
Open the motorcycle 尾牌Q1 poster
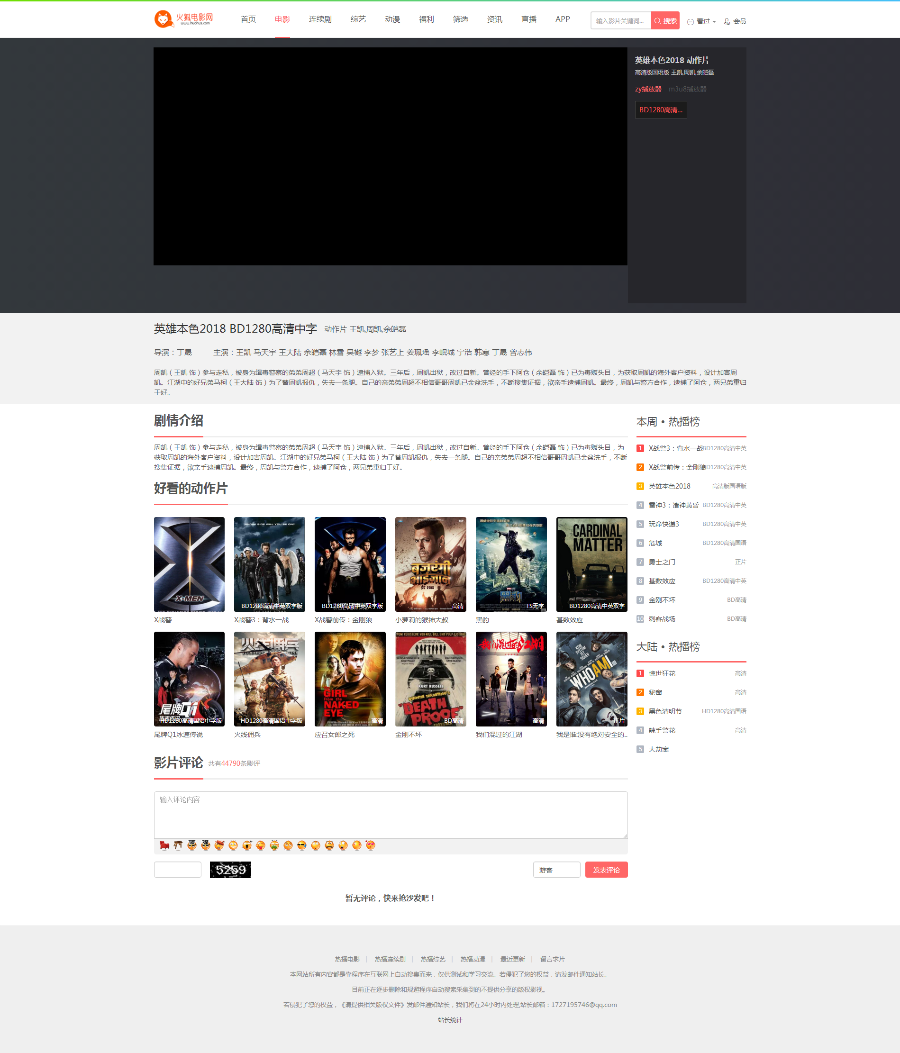pos(189,679)
